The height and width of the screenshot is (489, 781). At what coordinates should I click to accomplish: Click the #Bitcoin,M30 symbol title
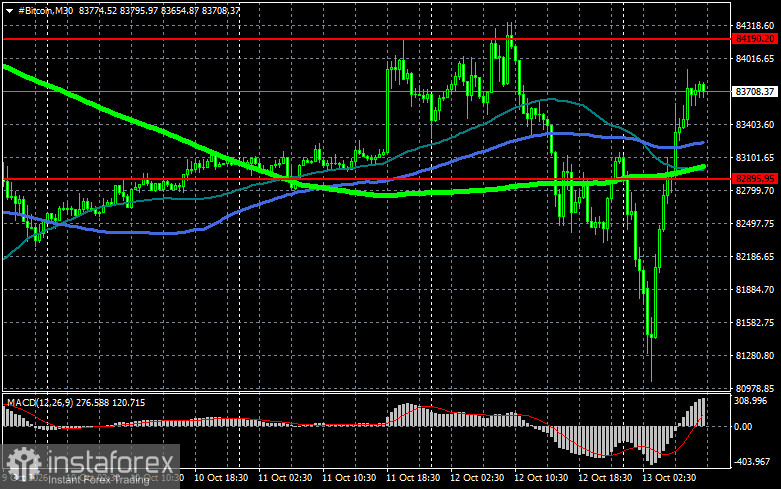pyautogui.click(x=46, y=10)
